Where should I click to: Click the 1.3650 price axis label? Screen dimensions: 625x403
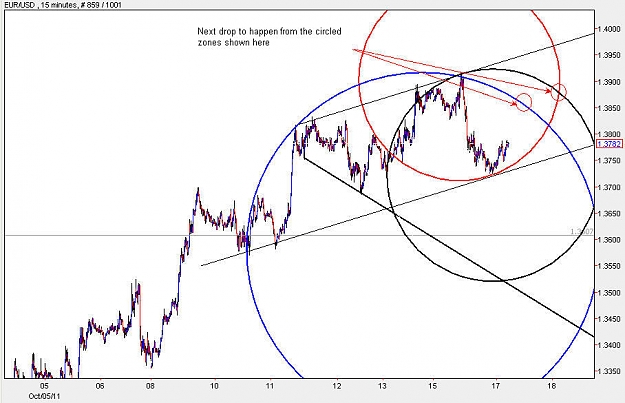click(609, 214)
